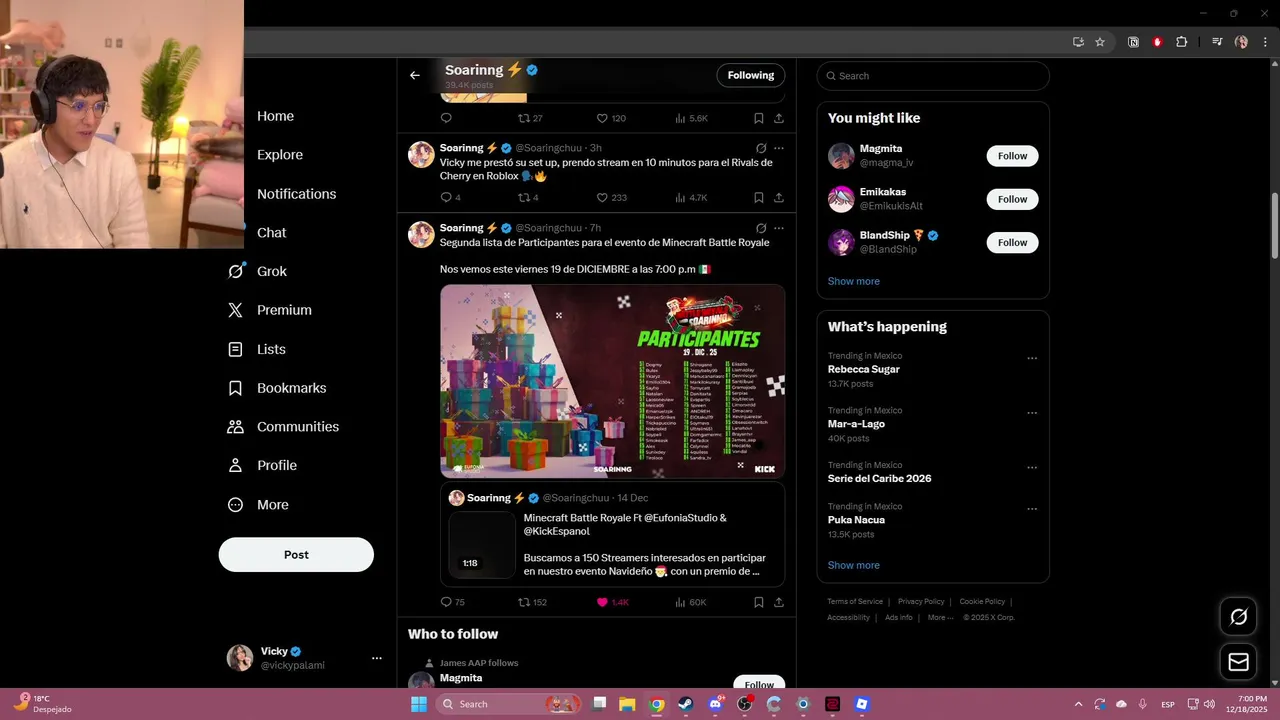Open the floating Grok button
The height and width of the screenshot is (720, 1280).
click(x=1238, y=617)
